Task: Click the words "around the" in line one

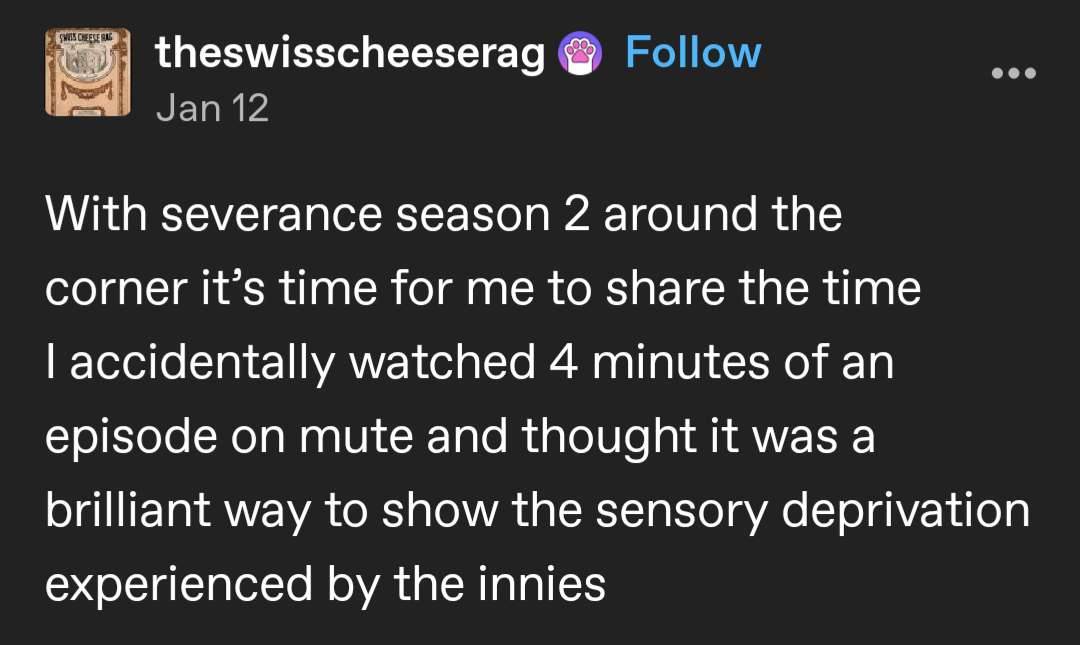Action: coord(722,215)
